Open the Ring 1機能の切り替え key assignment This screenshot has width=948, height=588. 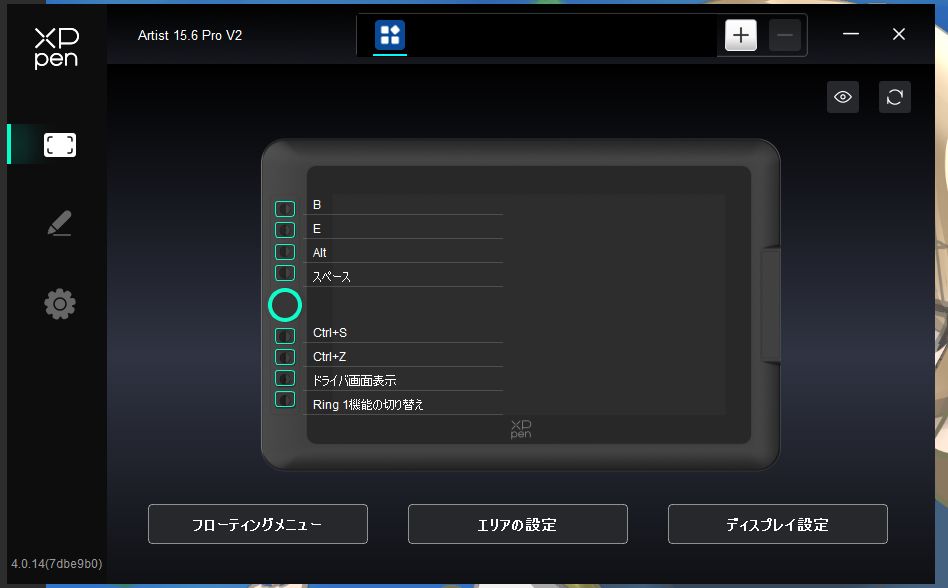[x=405, y=405]
